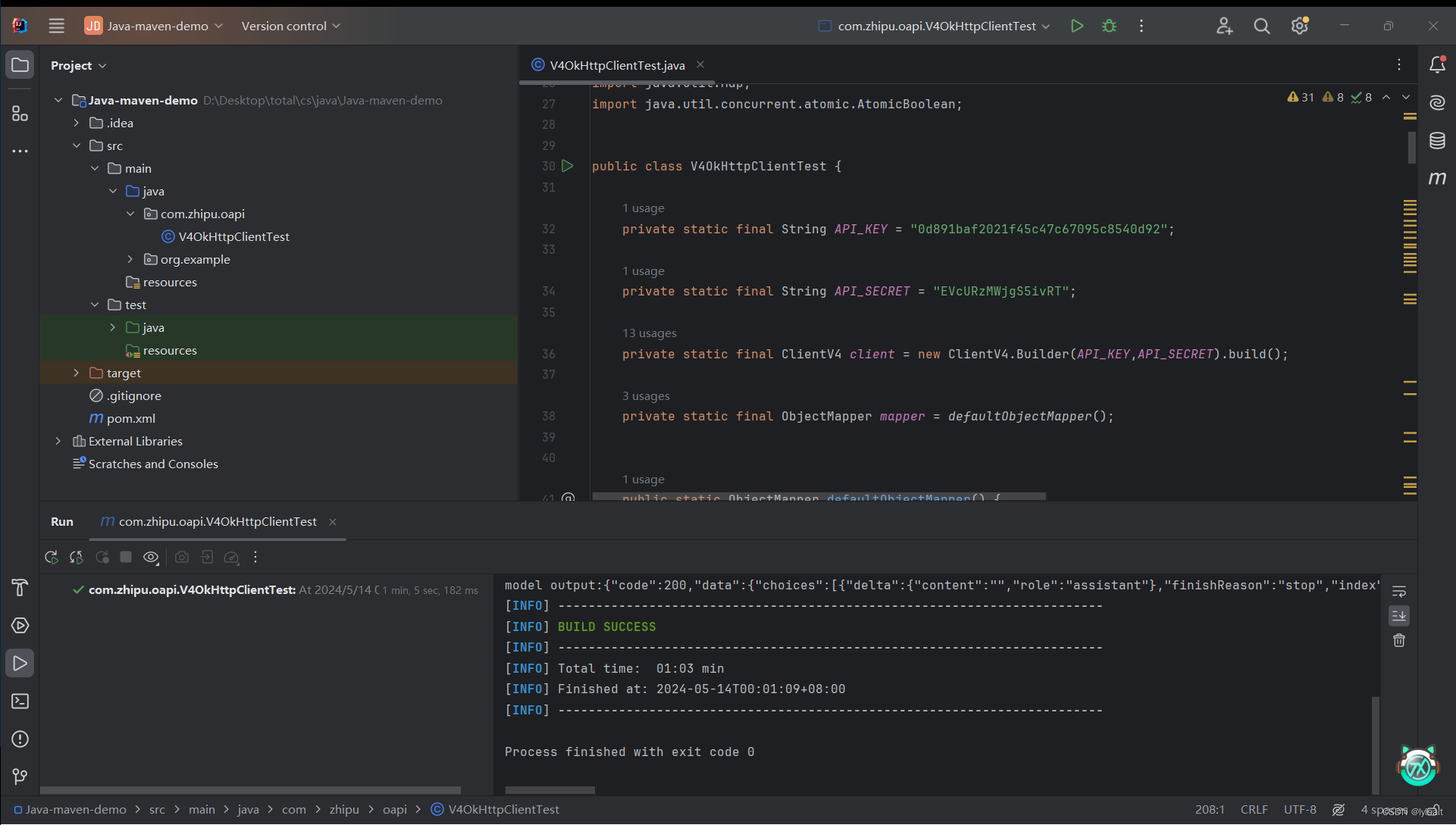Expand the target folder
This screenshot has width=1456, height=825.
click(x=76, y=372)
